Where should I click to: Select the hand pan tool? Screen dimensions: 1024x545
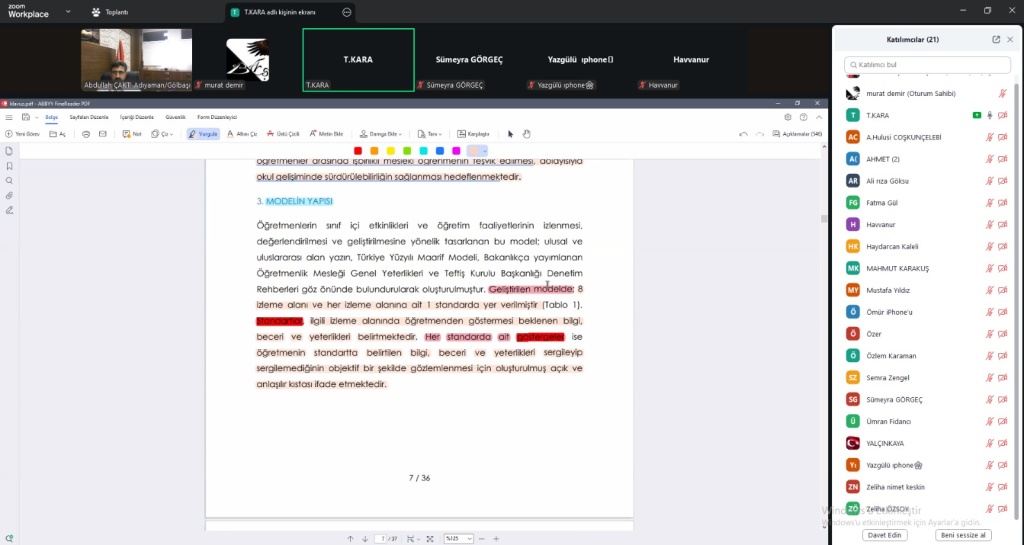tap(526, 133)
